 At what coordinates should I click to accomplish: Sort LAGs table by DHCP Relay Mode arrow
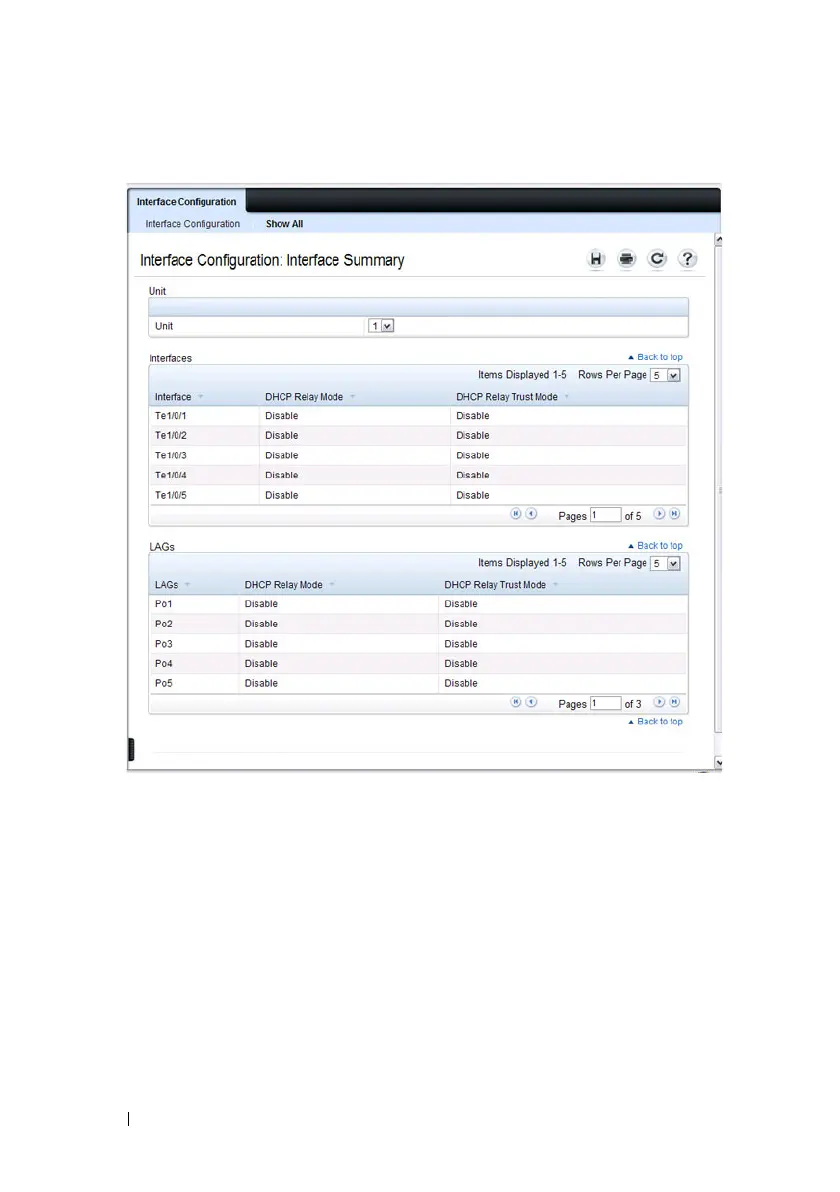(332, 585)
